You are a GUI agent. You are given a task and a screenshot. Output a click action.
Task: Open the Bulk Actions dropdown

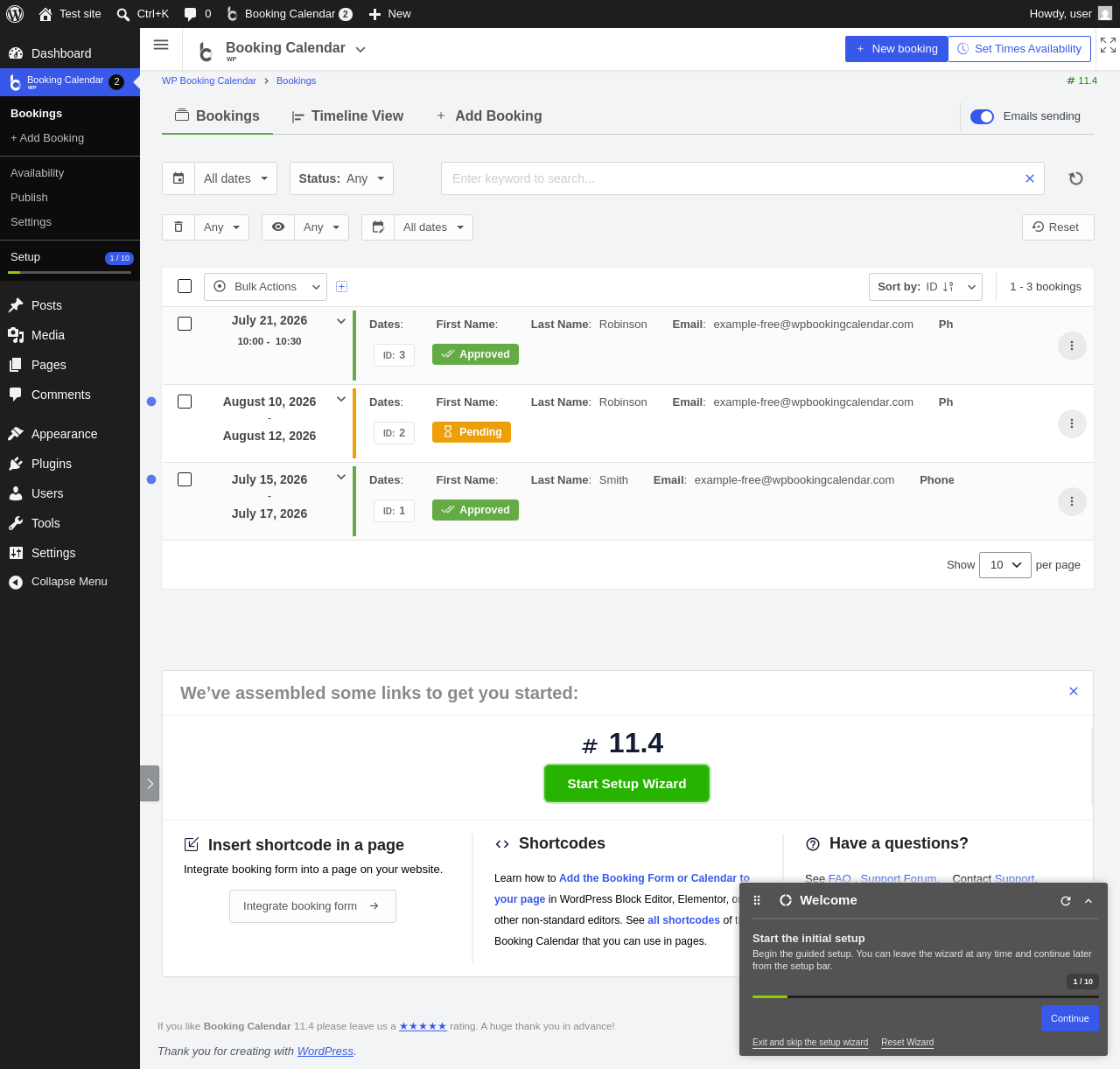point(265,287)
